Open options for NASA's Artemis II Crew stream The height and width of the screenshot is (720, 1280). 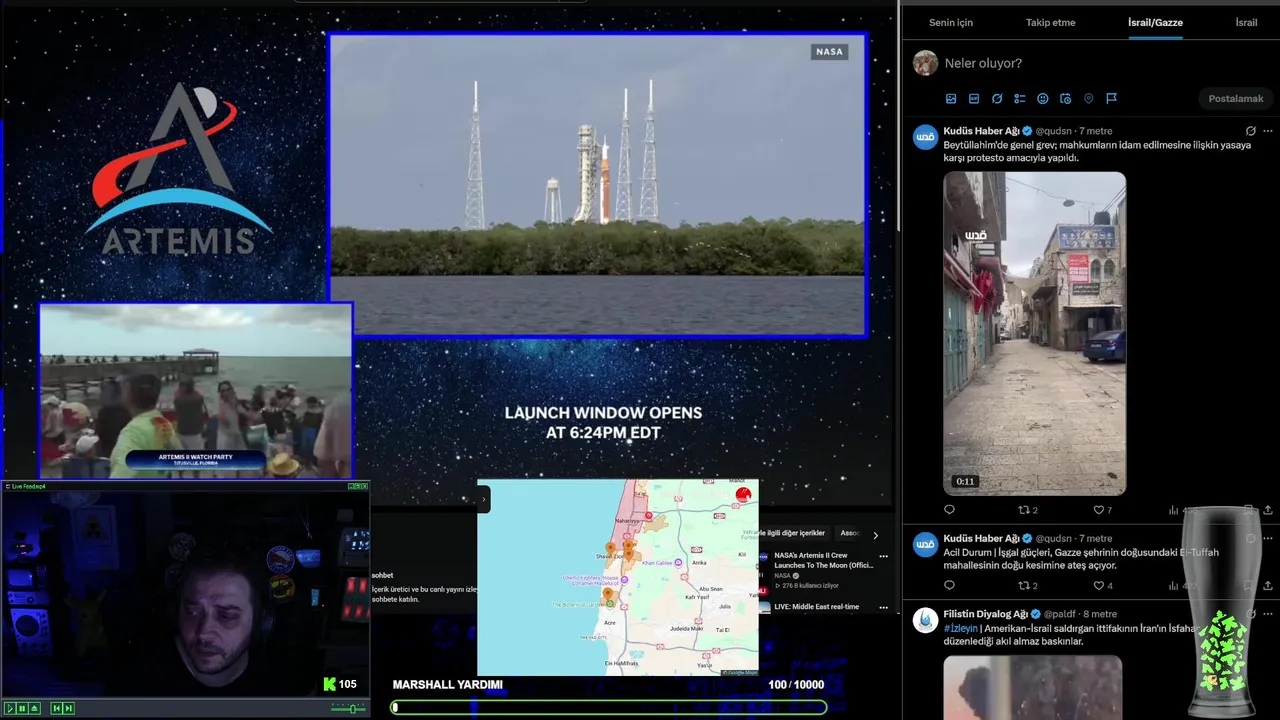pyautogui.click(x=883, y=556)
